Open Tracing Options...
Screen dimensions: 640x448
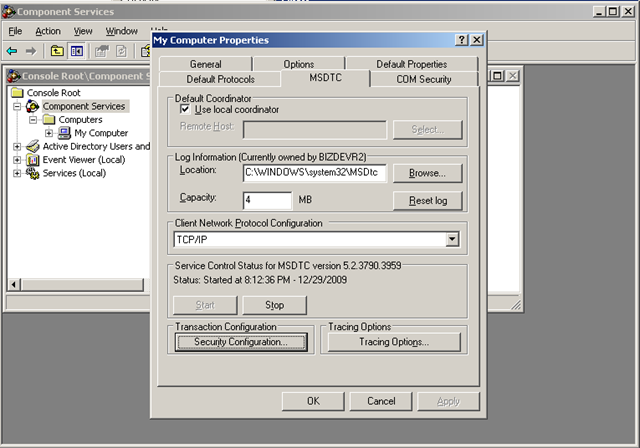[x=394, y=342]
